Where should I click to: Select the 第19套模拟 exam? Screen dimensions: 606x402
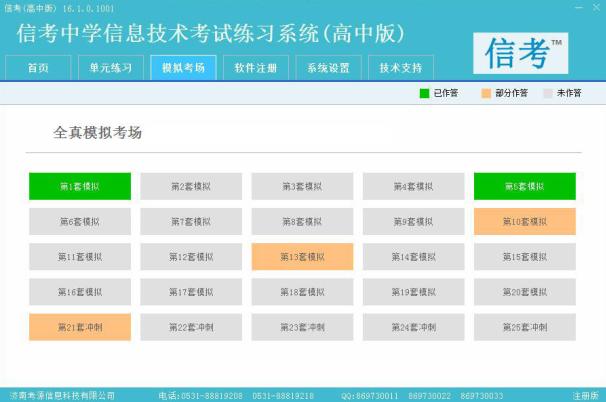pyautogui.click(x=414, y=292)
